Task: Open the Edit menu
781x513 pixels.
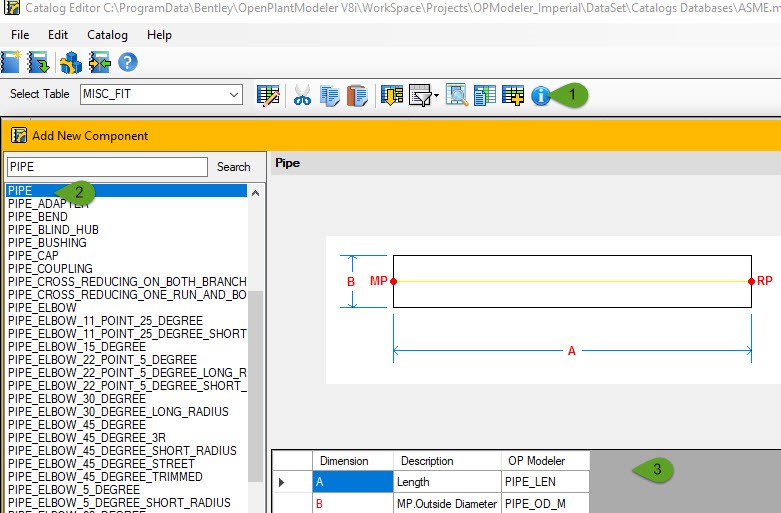Action: point(58,35)
